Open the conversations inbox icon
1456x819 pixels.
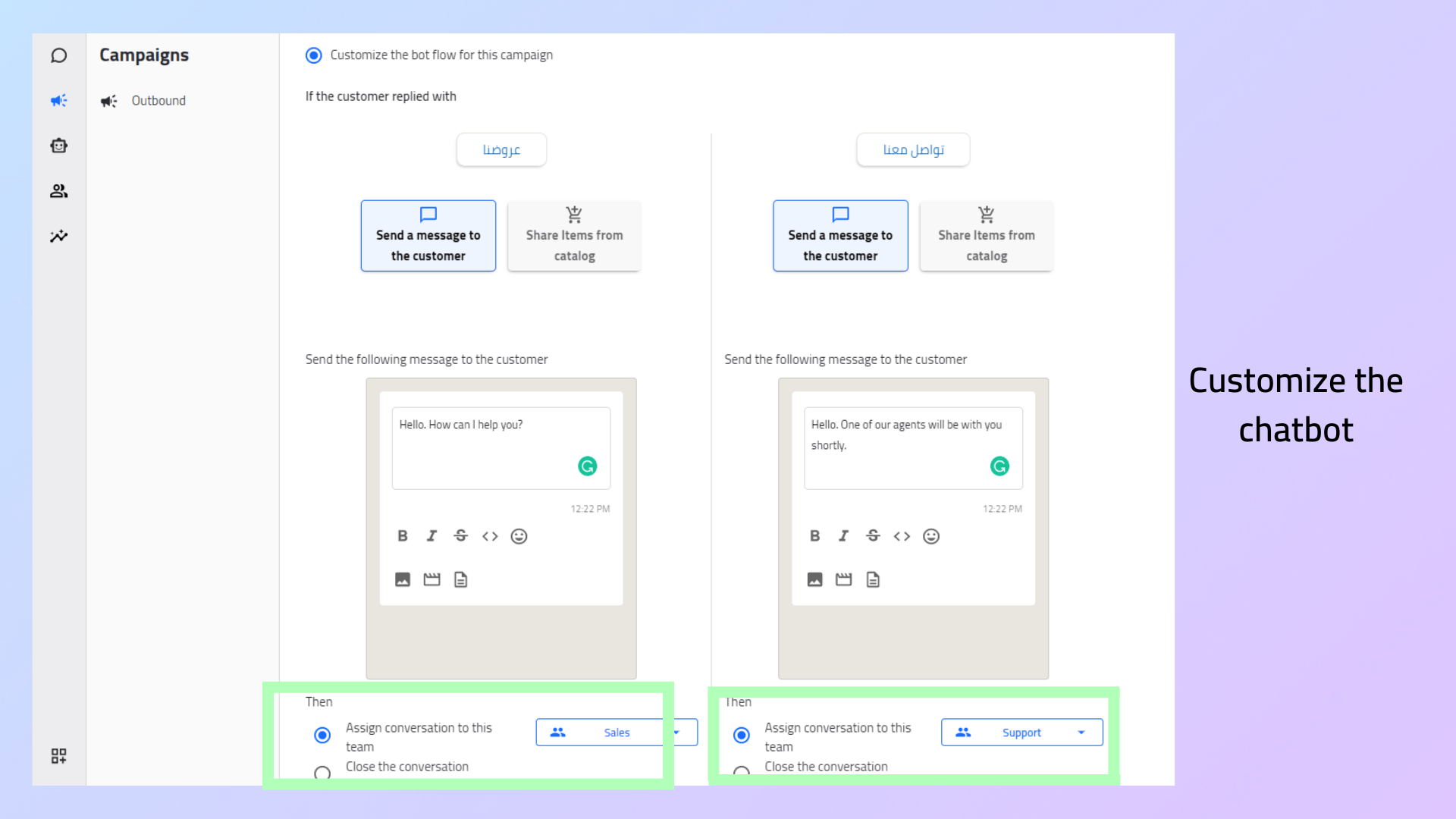58,55
